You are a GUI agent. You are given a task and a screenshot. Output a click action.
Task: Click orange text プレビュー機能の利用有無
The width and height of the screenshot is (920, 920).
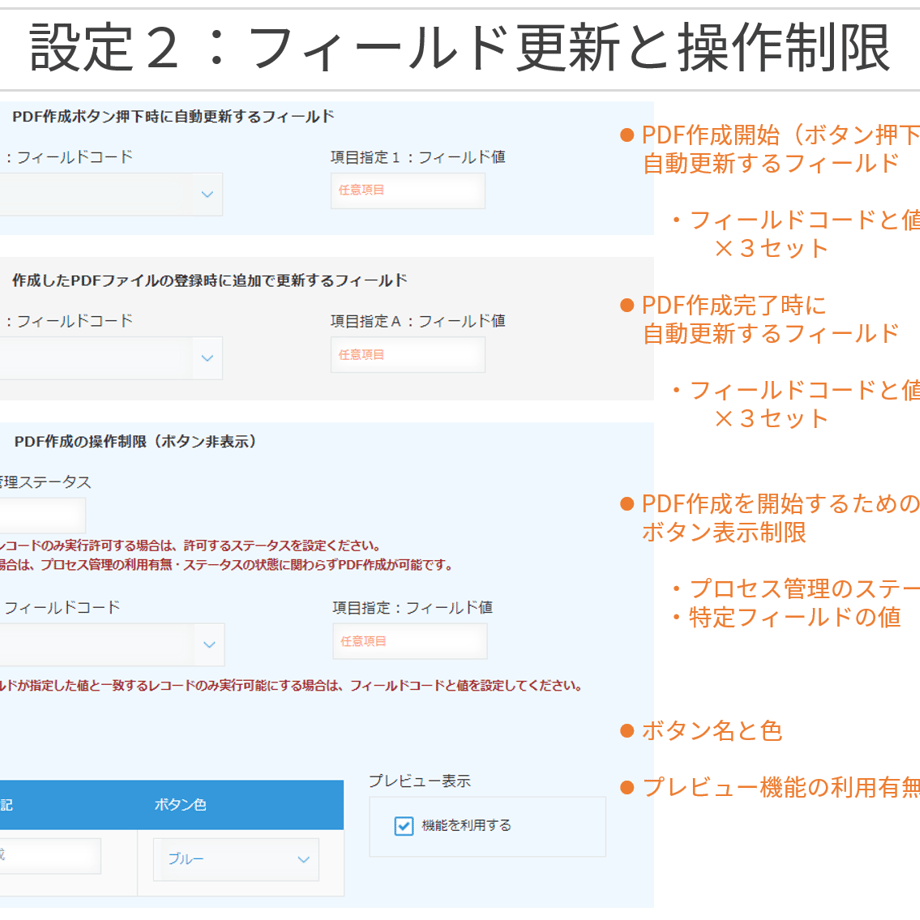click(780, 787)
